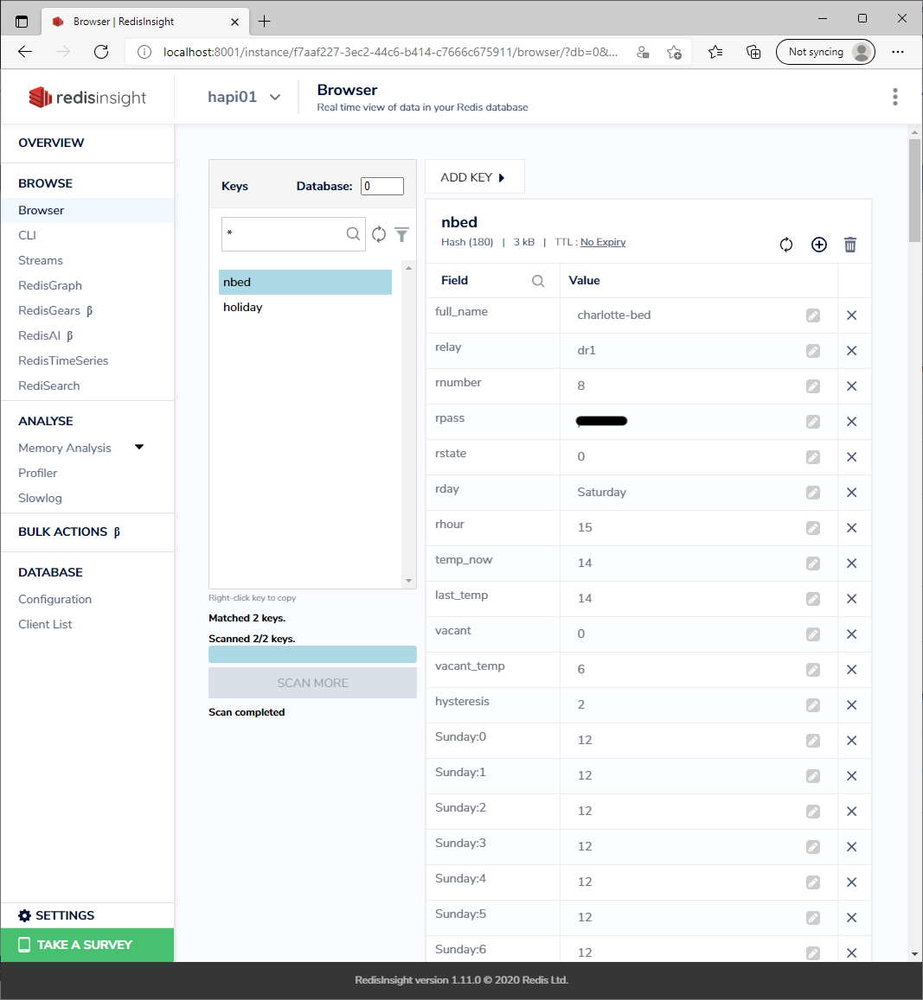Click the value charlotte-bed
Screen dimensions: 923x1000
tap(614, 315)
